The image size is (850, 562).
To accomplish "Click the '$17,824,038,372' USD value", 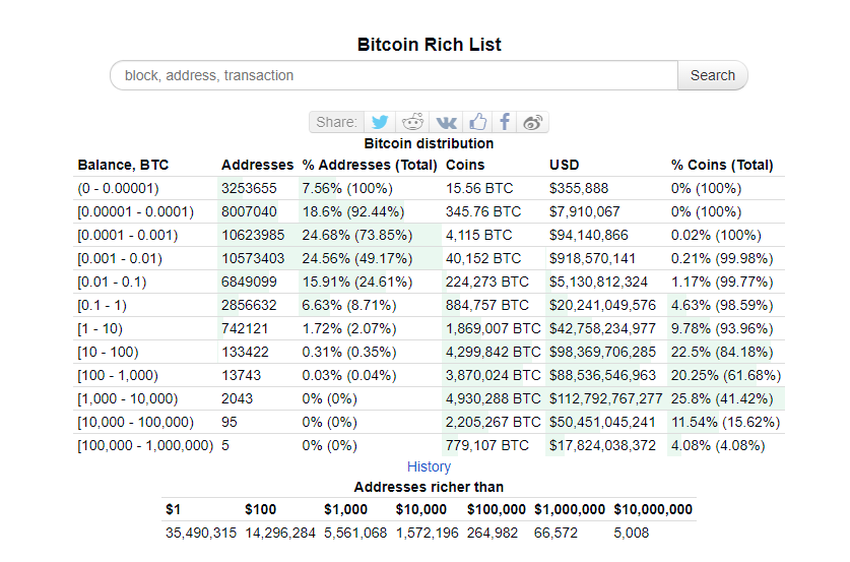I will (x=602, y=444).
